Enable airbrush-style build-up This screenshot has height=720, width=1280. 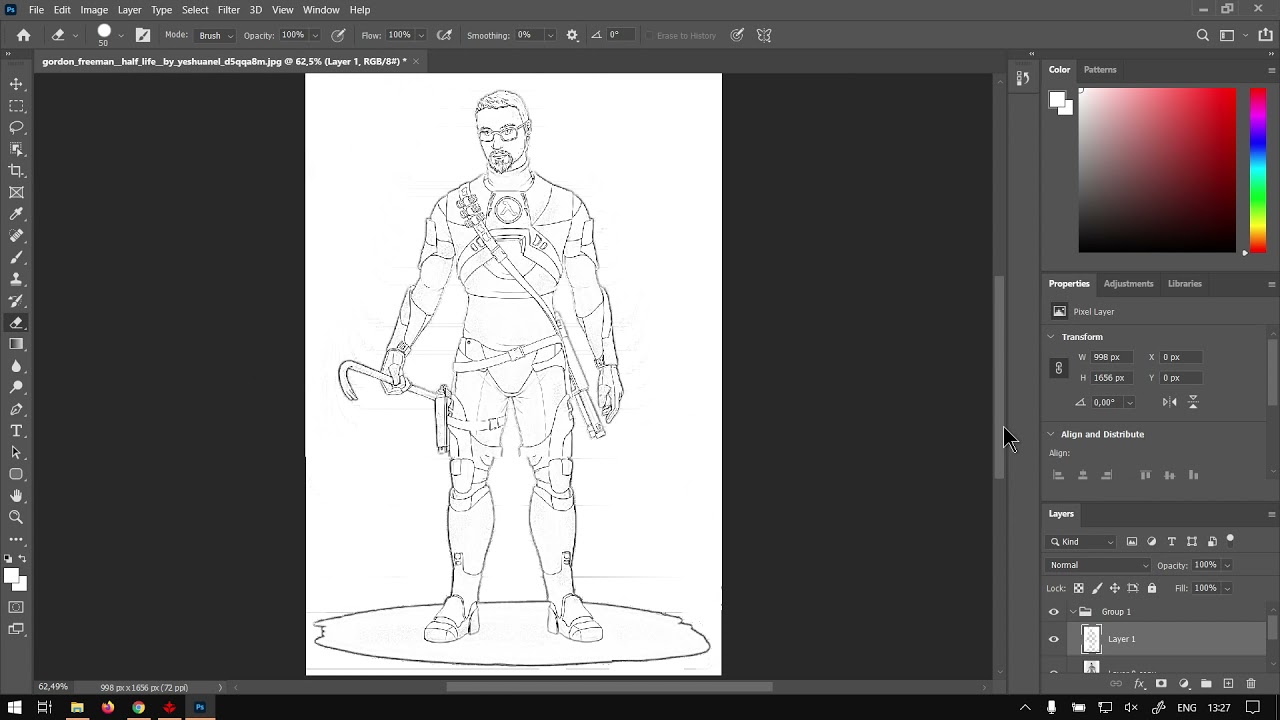click(x=444, y=35)
